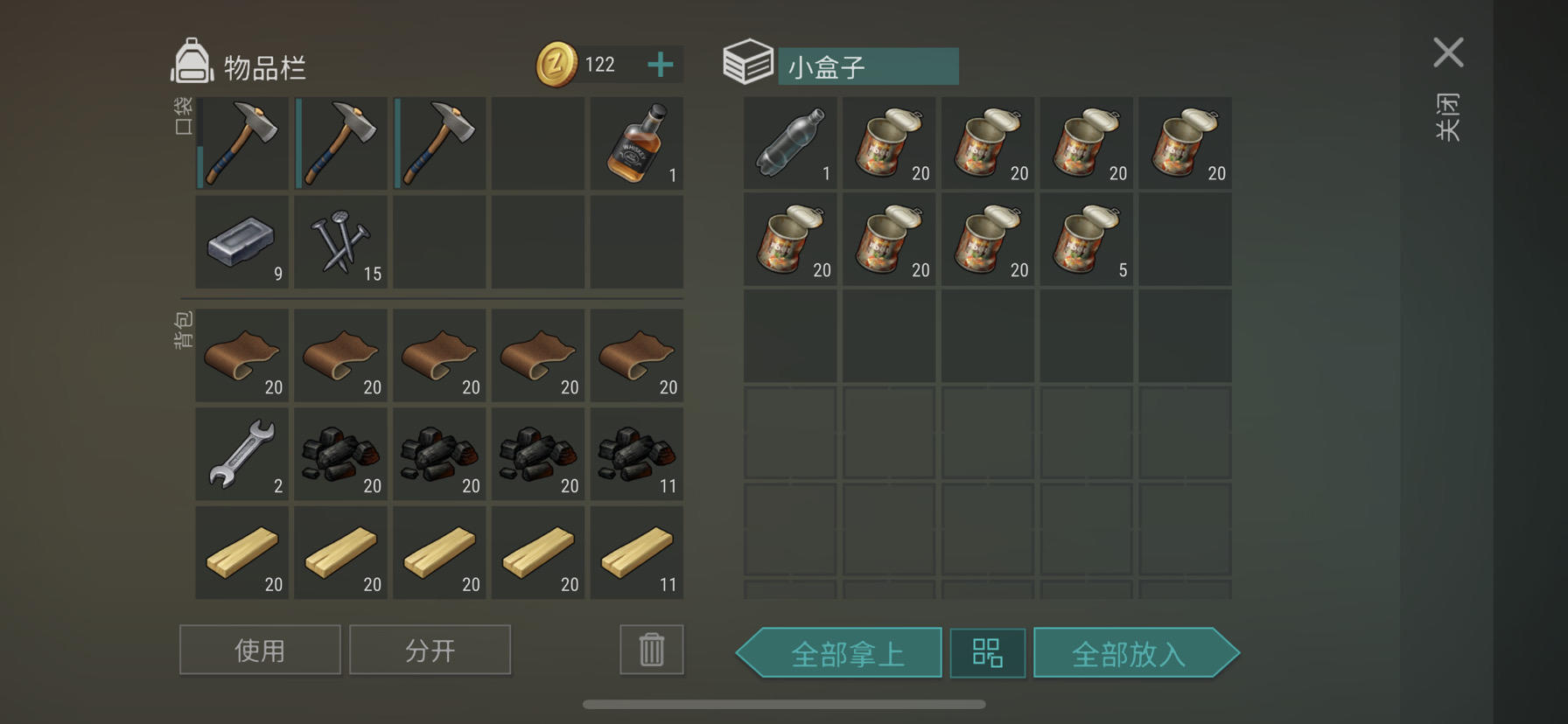
Task: Select the first hatchet in pocket
Action: pos(241,143)
